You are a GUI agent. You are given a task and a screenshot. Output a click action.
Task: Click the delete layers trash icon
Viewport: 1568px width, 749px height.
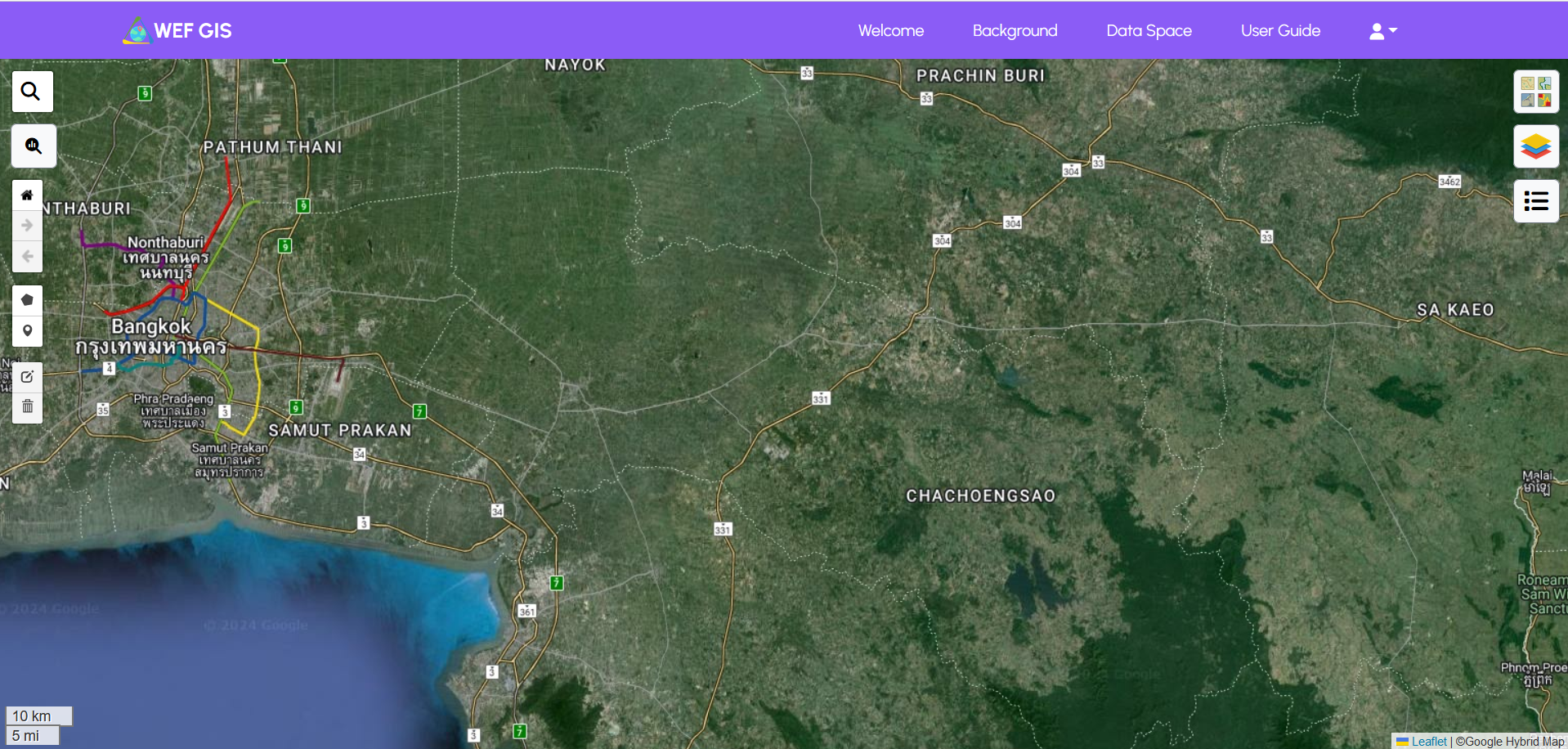[x=27, y=406]
